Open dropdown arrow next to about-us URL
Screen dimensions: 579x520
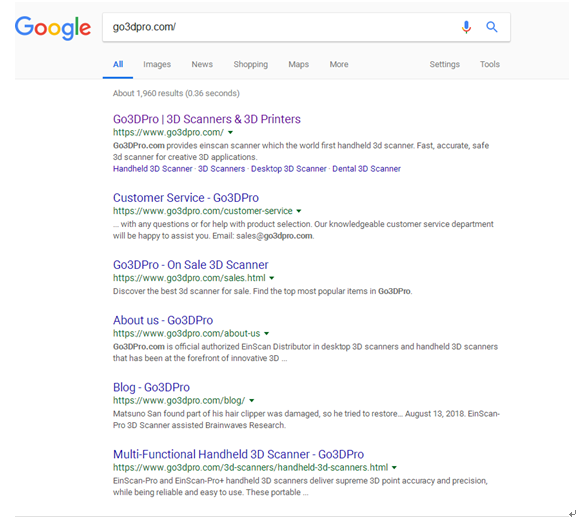tap(267, 333)
